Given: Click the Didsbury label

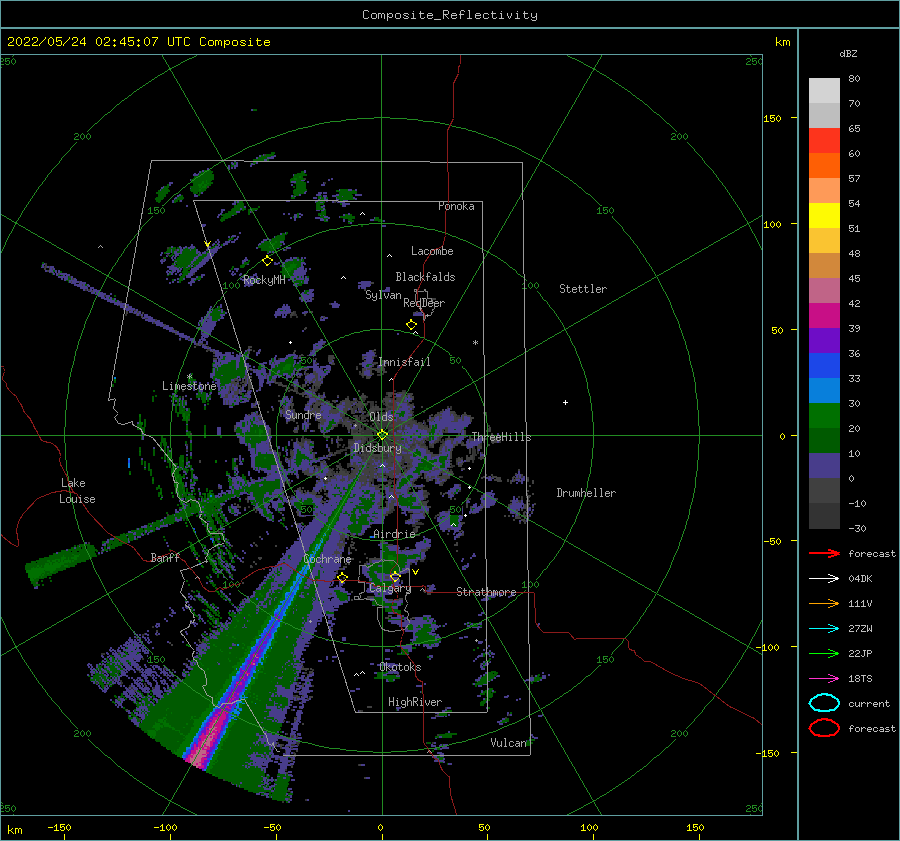Looking at the screenshot, I should point(377,448).
